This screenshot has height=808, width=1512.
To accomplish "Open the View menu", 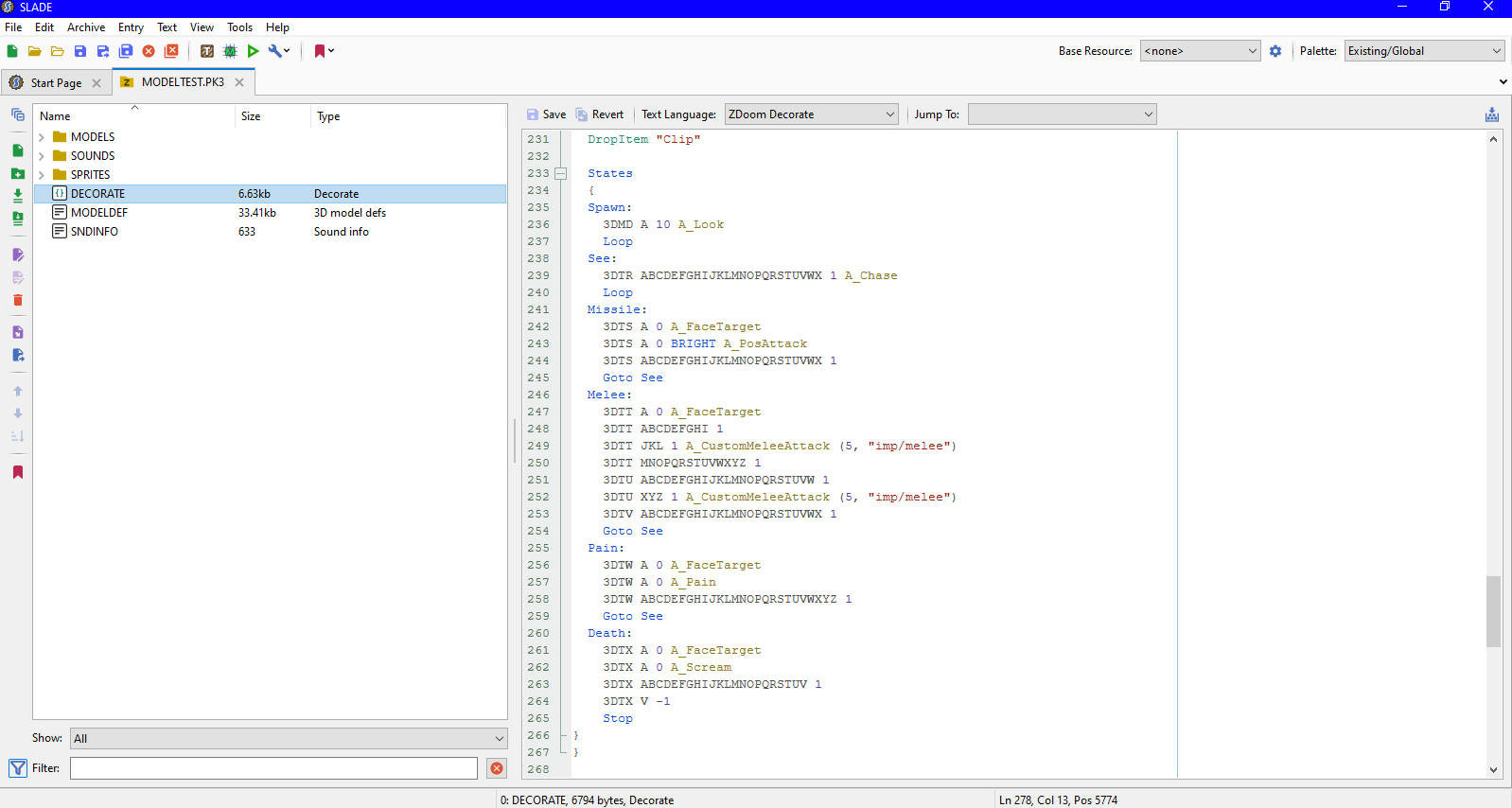I will click(202, 27).
